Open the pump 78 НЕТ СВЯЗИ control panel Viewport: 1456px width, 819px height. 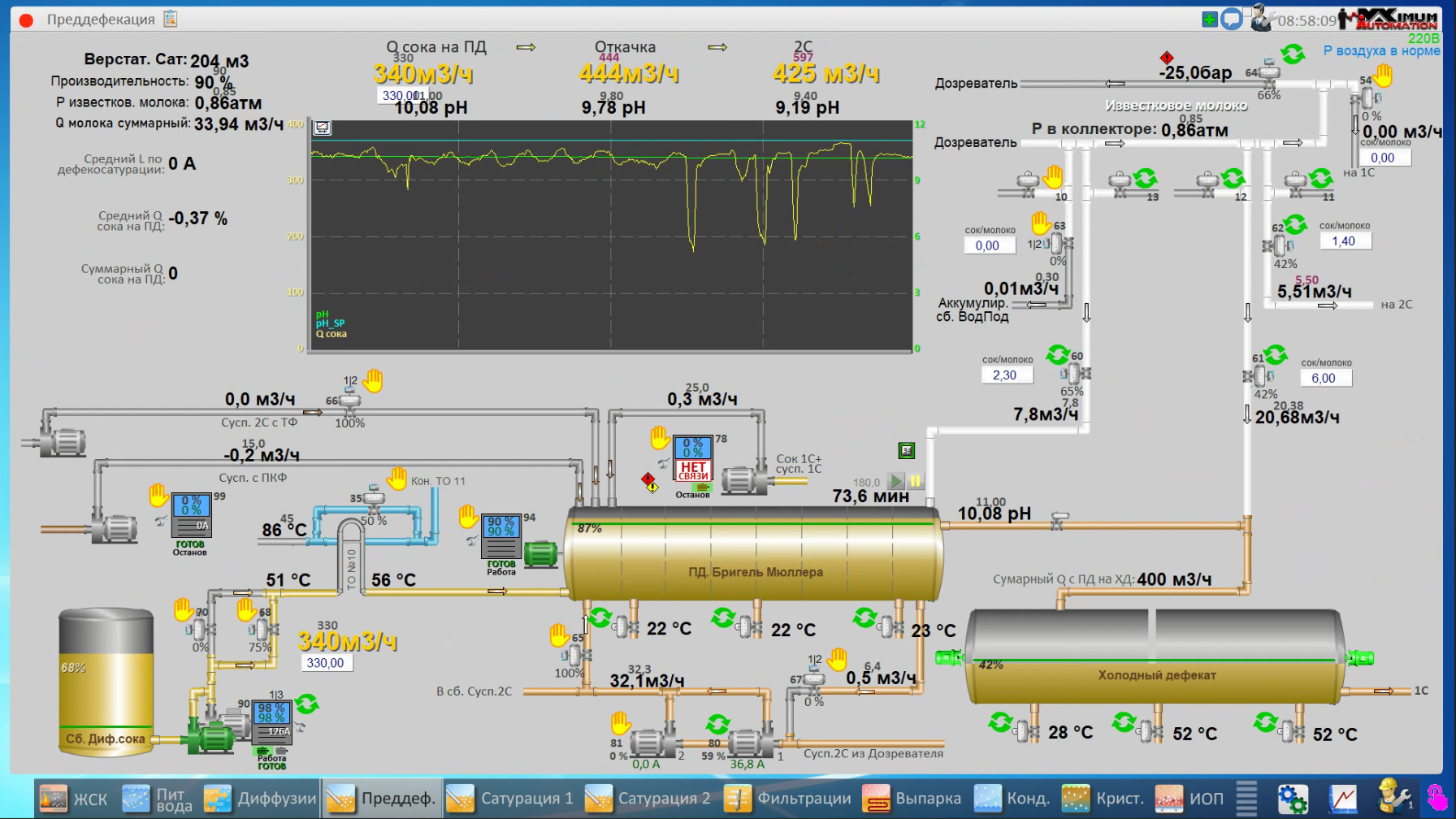[x=692, y=458]
